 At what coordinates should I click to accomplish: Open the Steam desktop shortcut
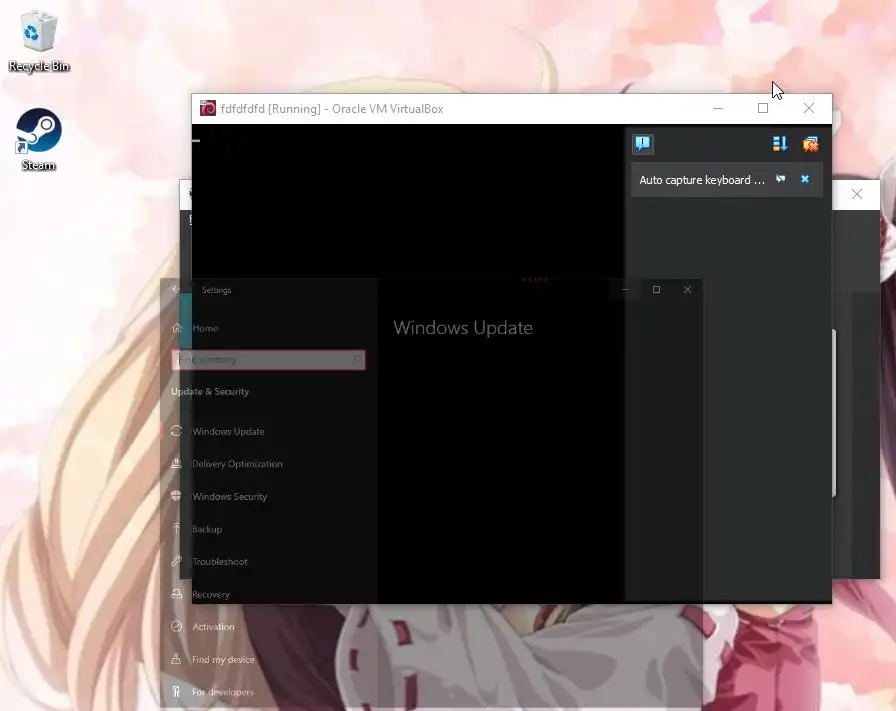[39, 139]
